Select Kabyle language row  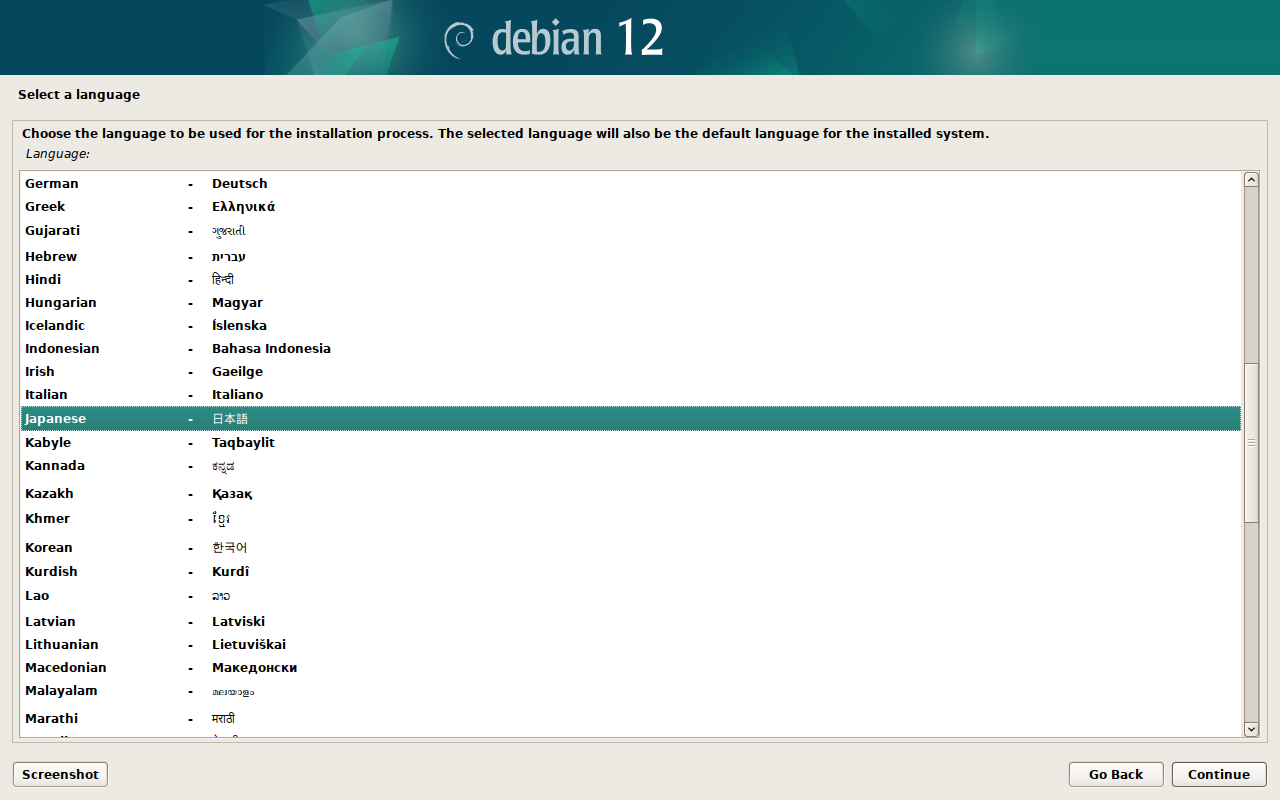click(631, 442)
